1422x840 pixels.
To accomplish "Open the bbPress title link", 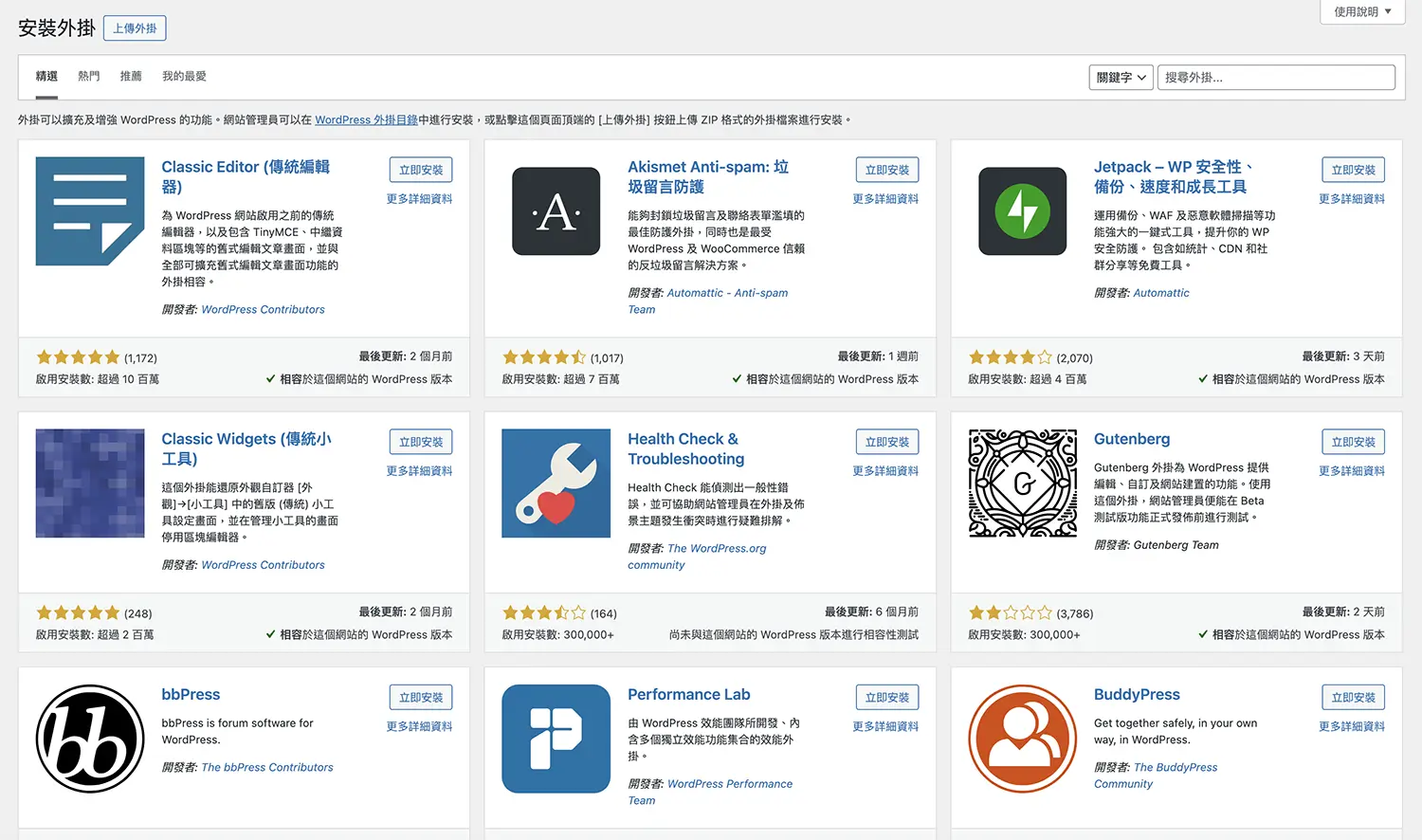I will [191, 694].
